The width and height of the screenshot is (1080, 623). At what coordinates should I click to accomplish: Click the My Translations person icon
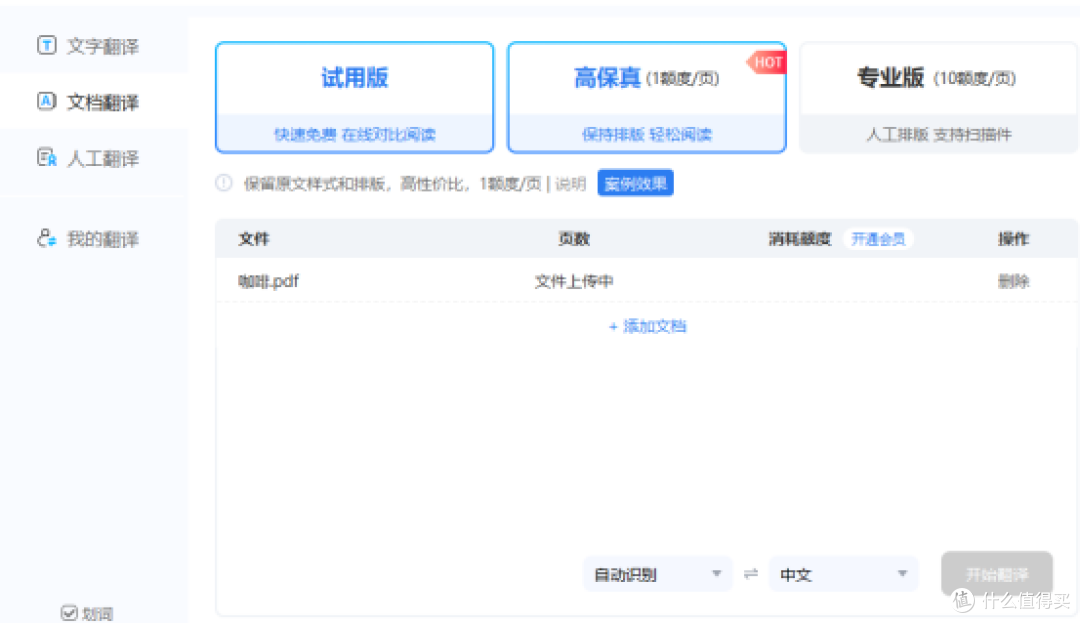click(47, 238)
